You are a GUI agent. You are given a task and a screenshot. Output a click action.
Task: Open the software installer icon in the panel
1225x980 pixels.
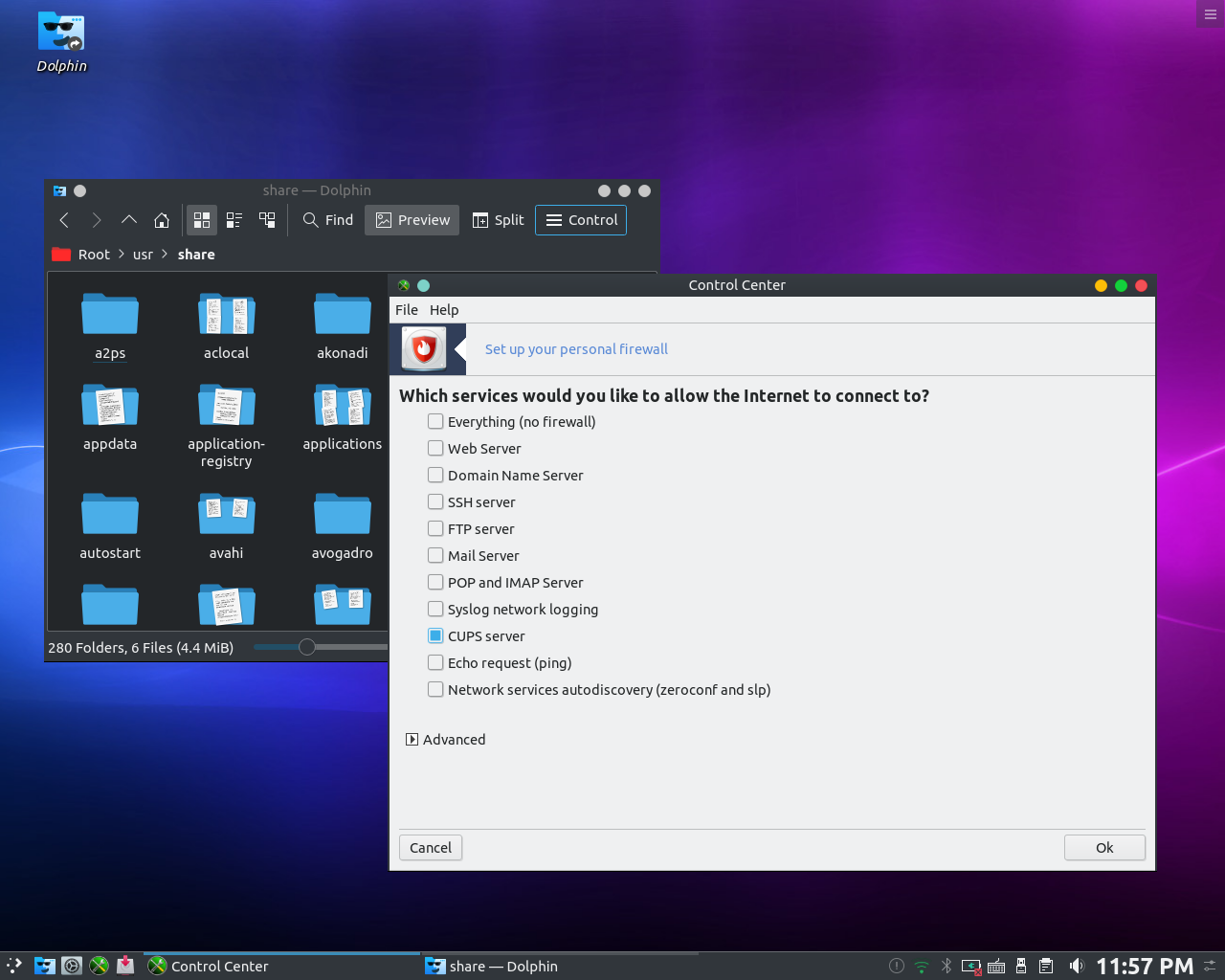coord(125,966)
